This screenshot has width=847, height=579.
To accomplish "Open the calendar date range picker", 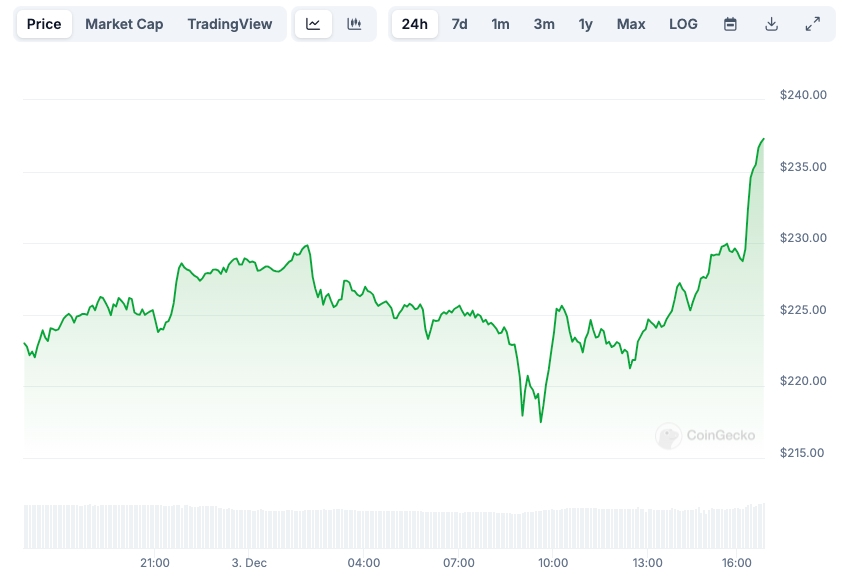I will 730,24.
